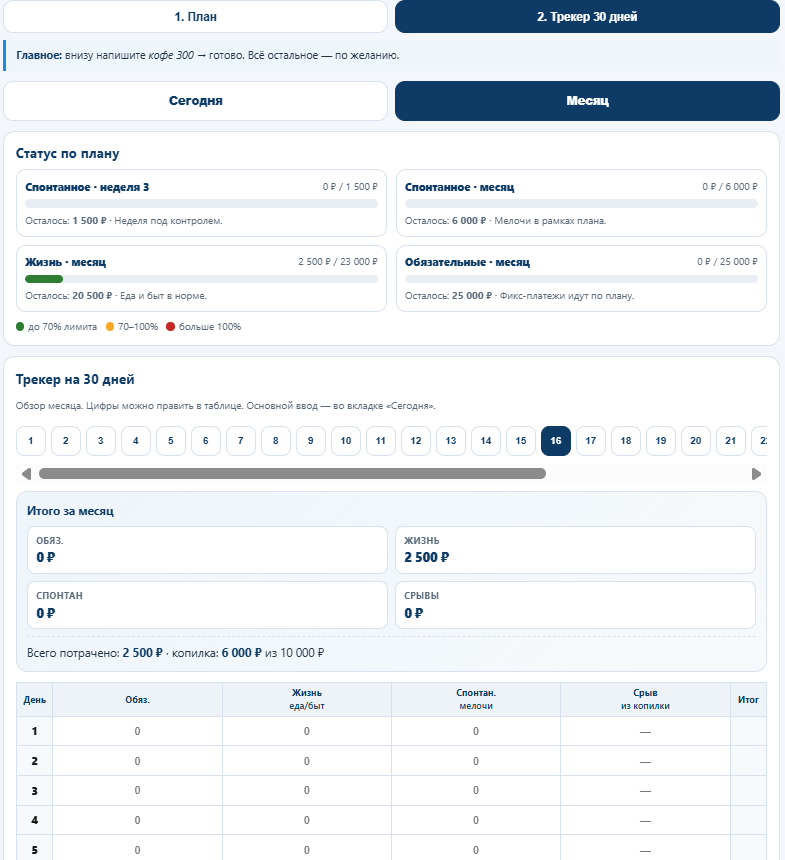Select day 6 chip
Image resolution: width=785 pixels, height=860 pixels.
point(206,441)
